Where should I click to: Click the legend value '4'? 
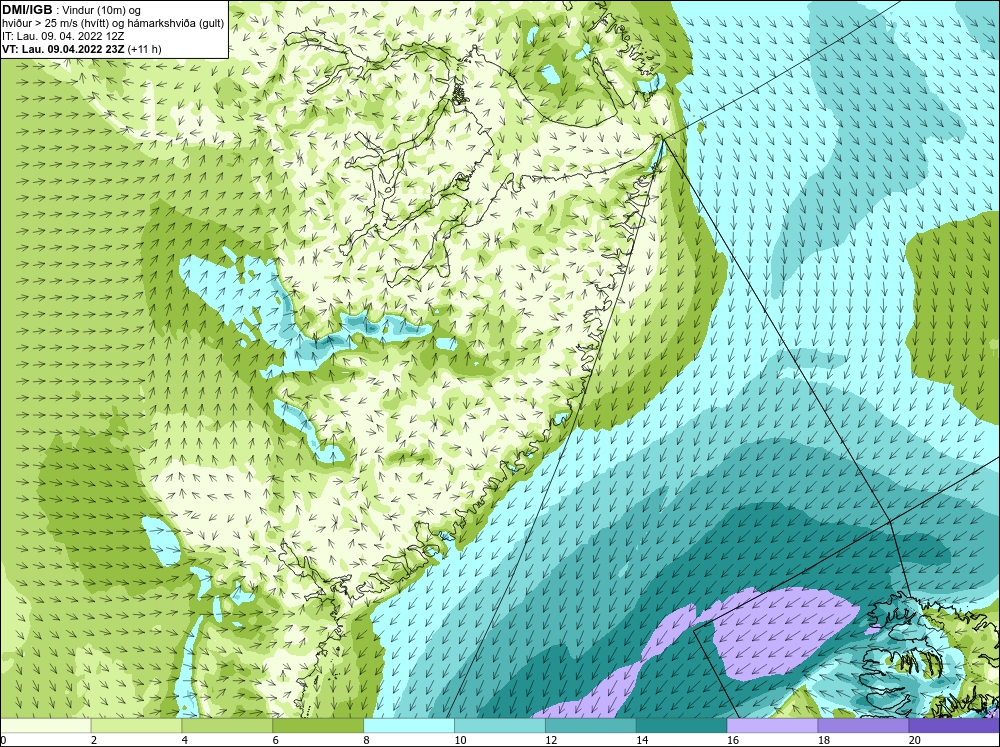[185, 740]
